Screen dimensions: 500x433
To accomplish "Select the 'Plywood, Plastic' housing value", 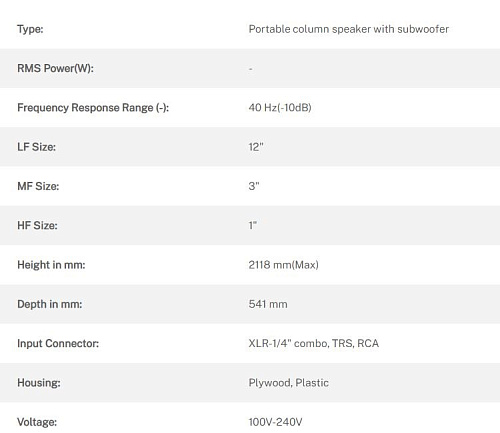I will [x=289, y=383].
